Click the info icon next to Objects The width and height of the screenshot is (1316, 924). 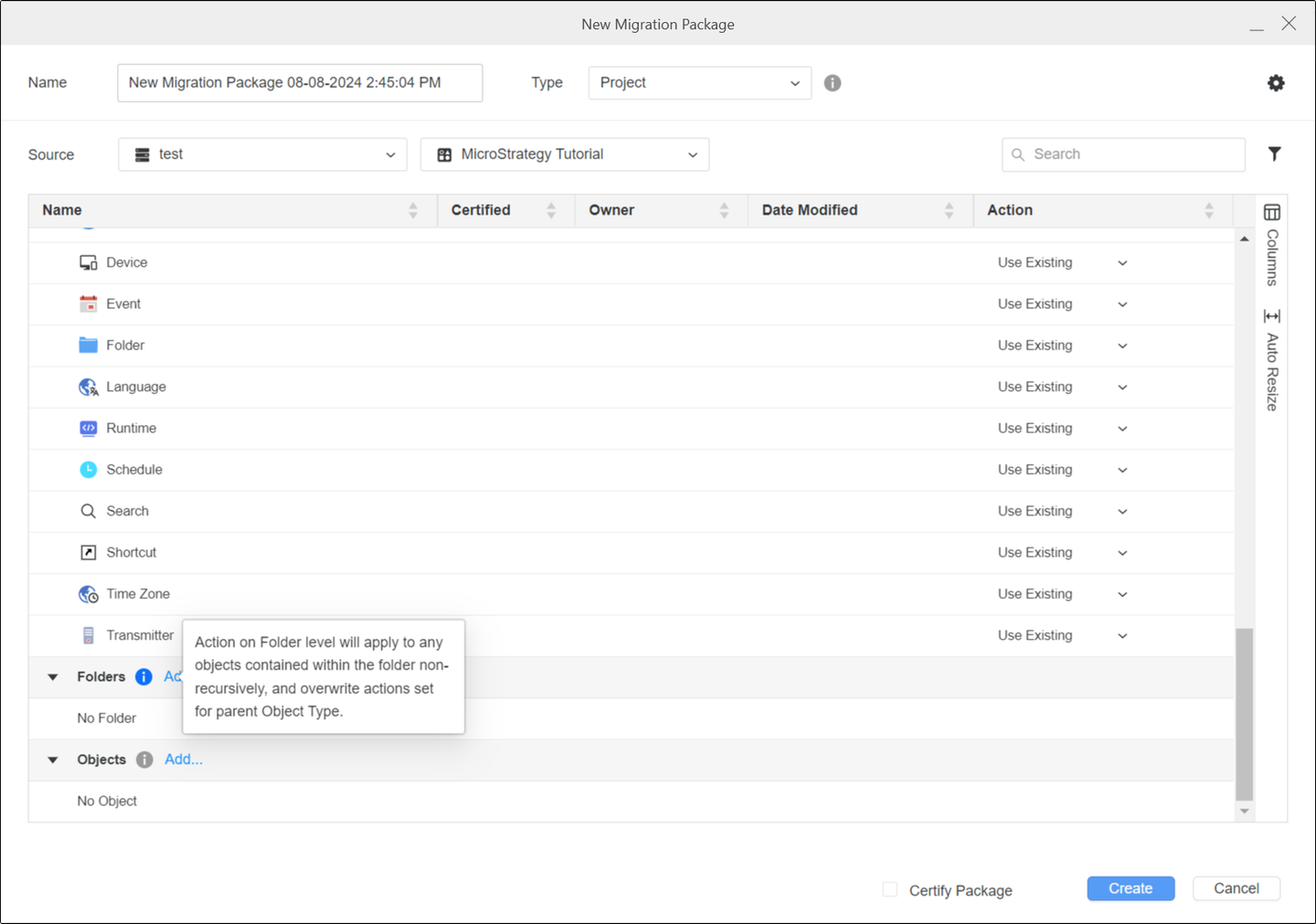click(144, 759)
